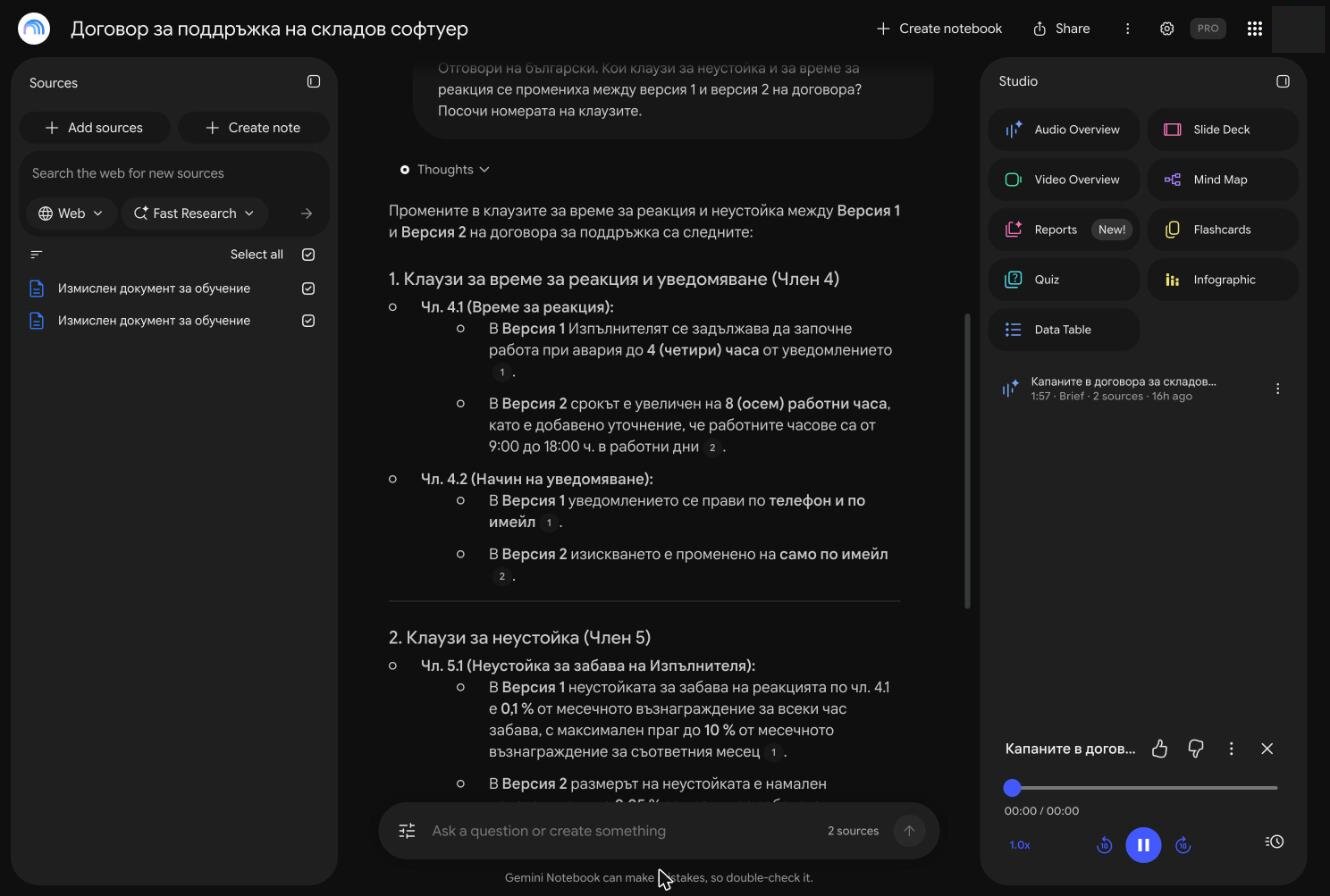Click the audio progress slider handle
This screenshot has width=1330, height=896.
[1012, 788]
